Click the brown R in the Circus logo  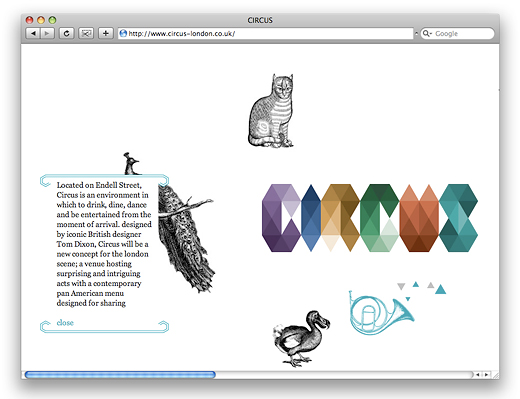point(340,218)
